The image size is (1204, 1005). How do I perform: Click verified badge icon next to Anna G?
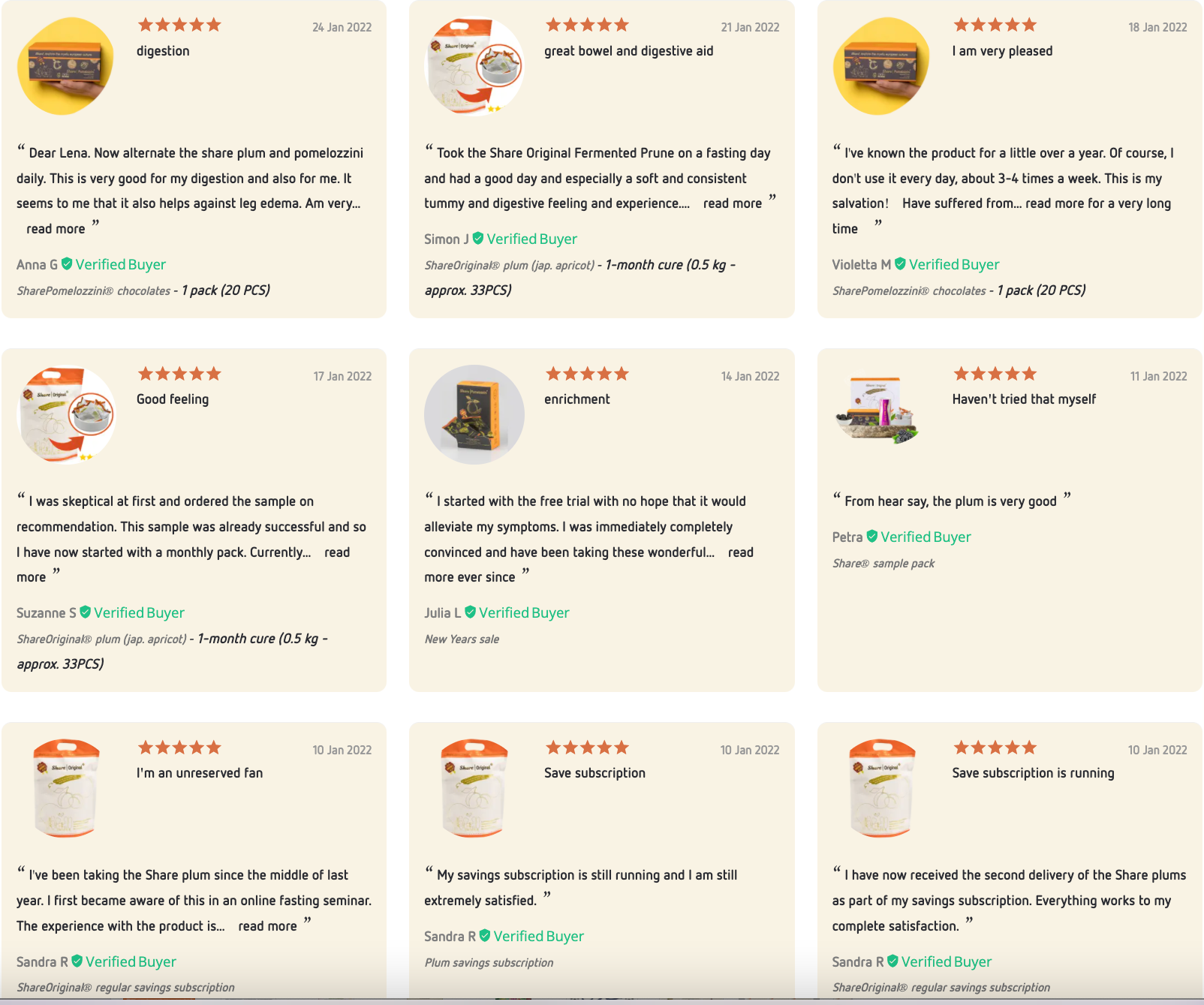(67, 263)
